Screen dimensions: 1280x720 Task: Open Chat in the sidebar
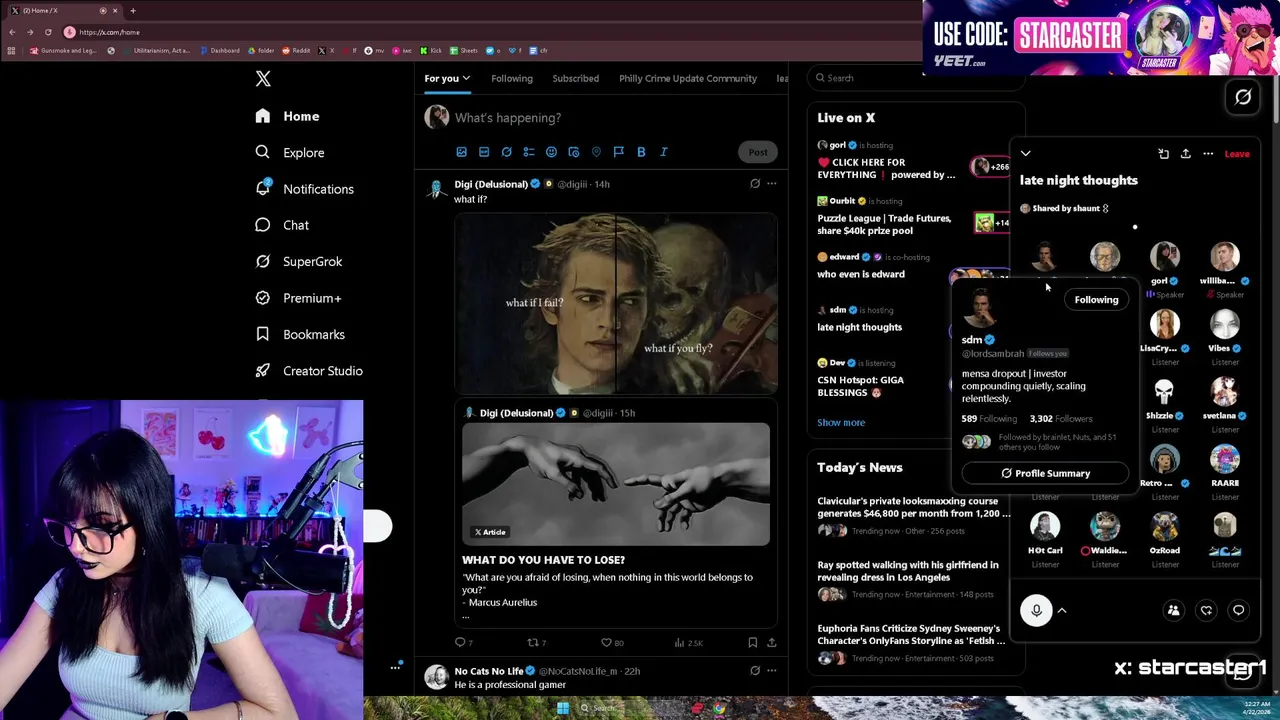tap(282, 225)
